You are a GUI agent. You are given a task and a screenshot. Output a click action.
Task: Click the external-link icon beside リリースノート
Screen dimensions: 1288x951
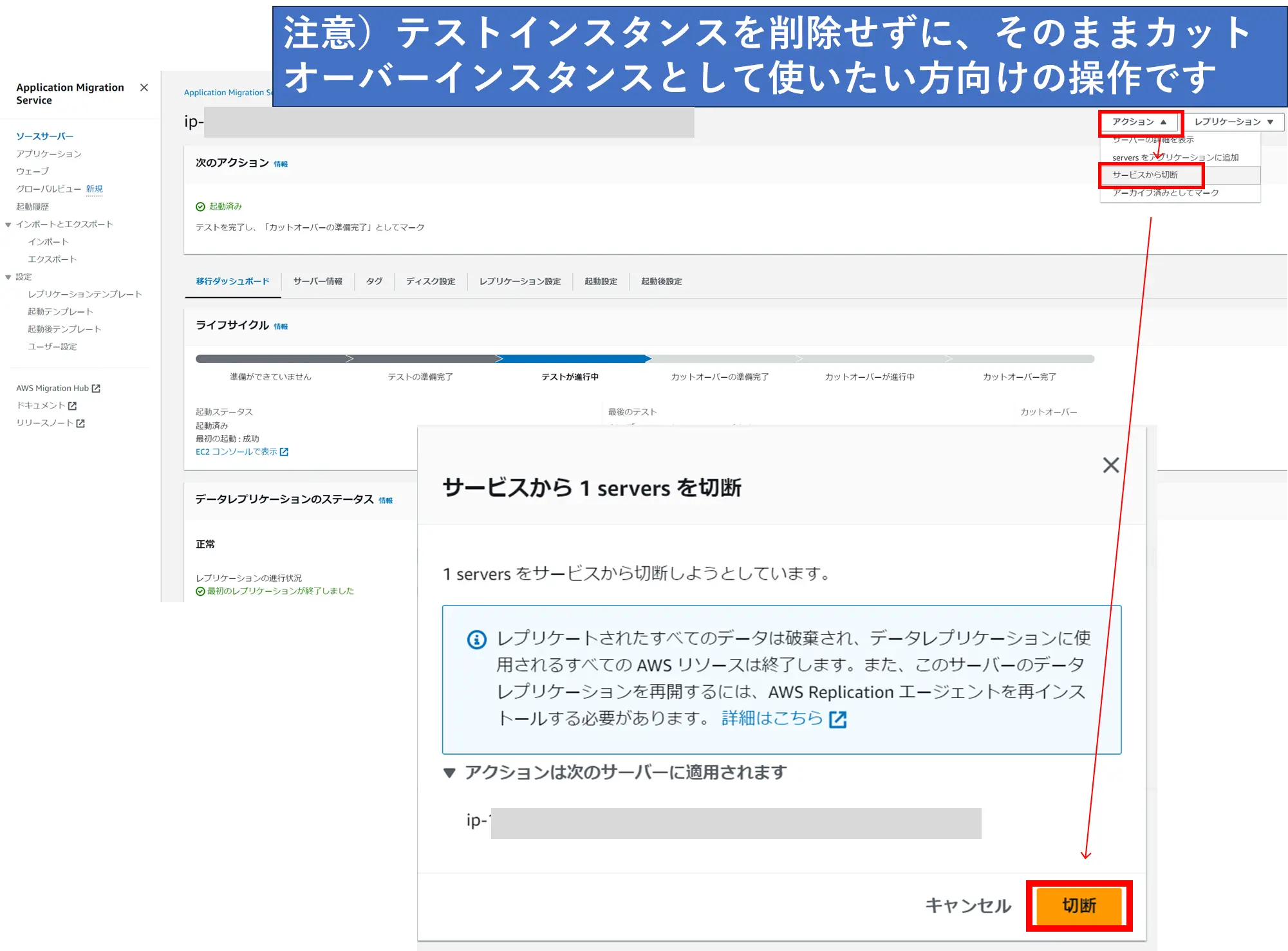pos(80,423)
